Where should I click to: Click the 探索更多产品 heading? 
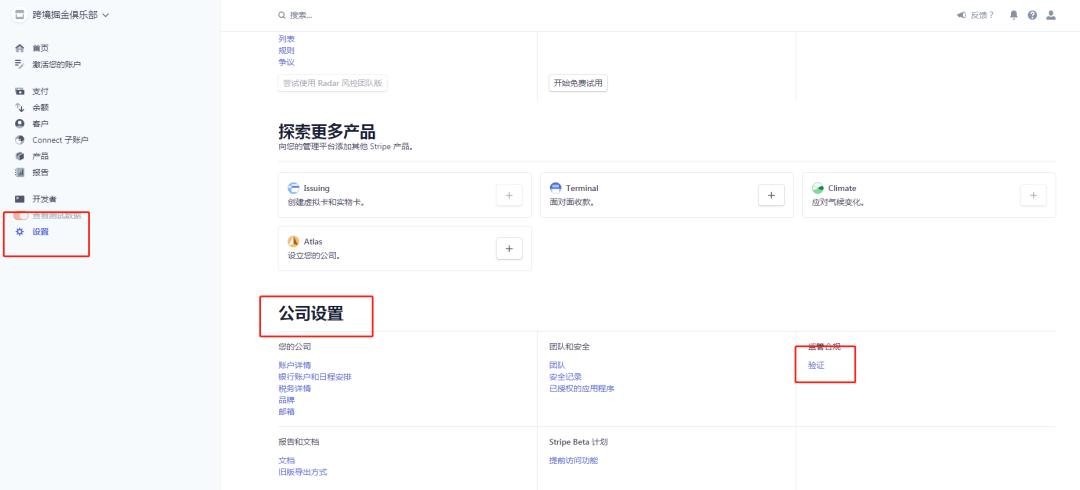click(326, 132)
